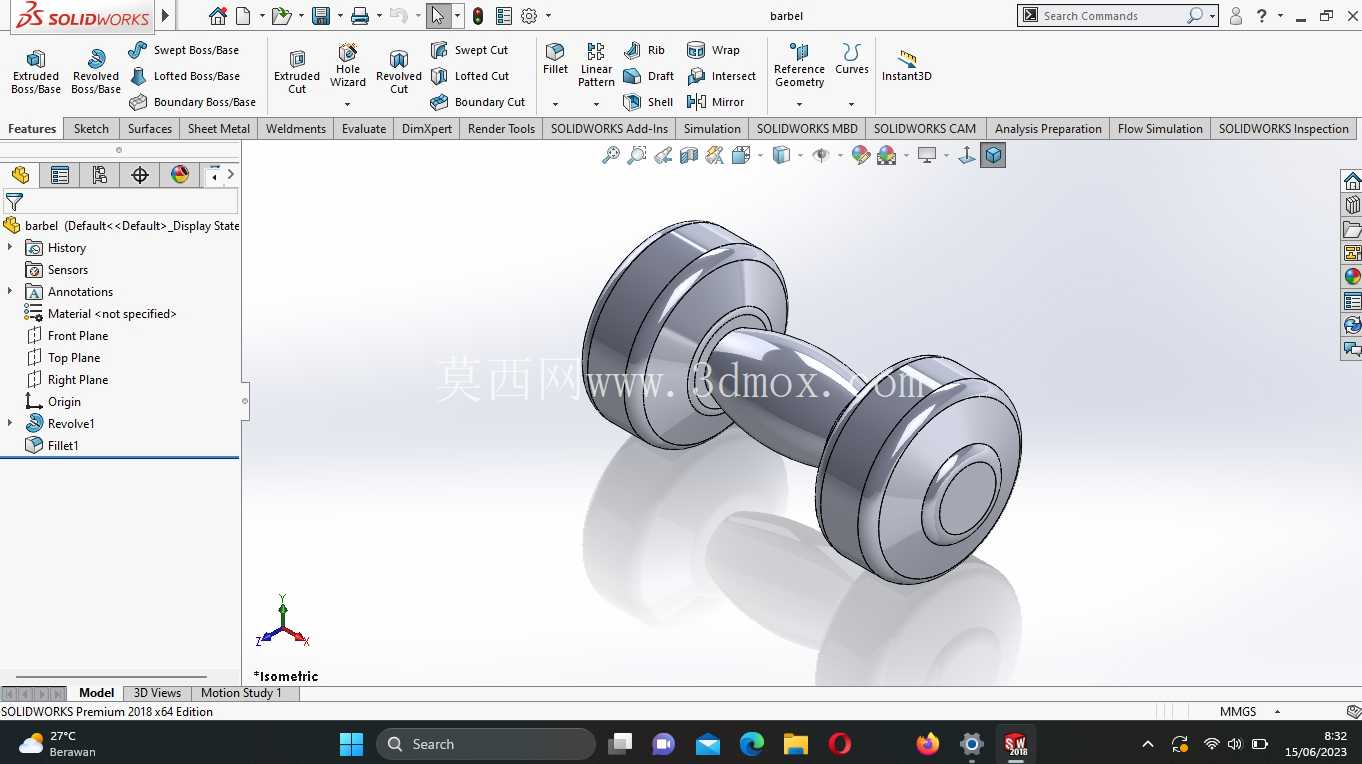
Task: Select the Draft feature
Action: (648, 76)
